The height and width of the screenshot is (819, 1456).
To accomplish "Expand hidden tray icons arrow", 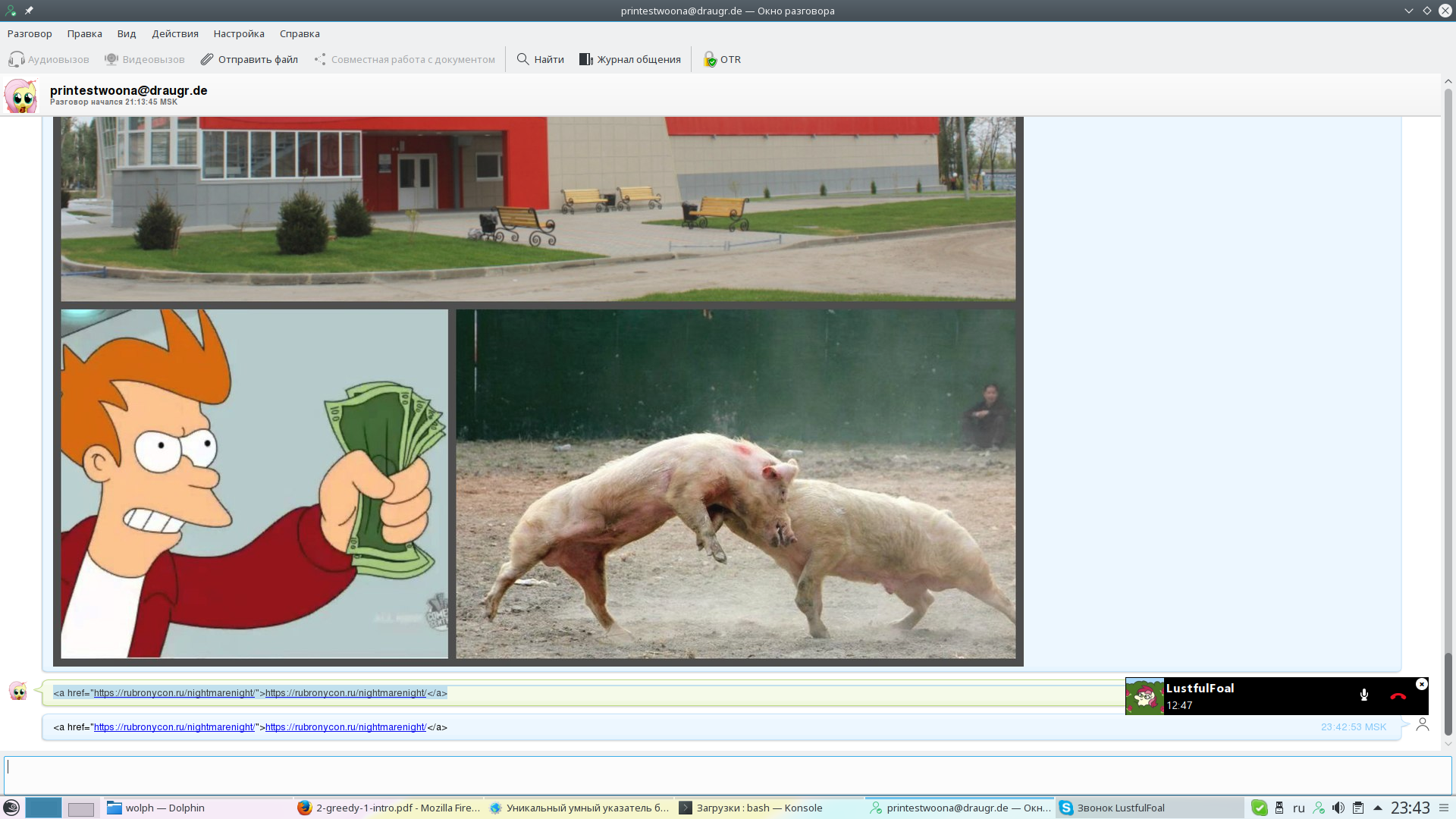I will (x=1378, y=808).
